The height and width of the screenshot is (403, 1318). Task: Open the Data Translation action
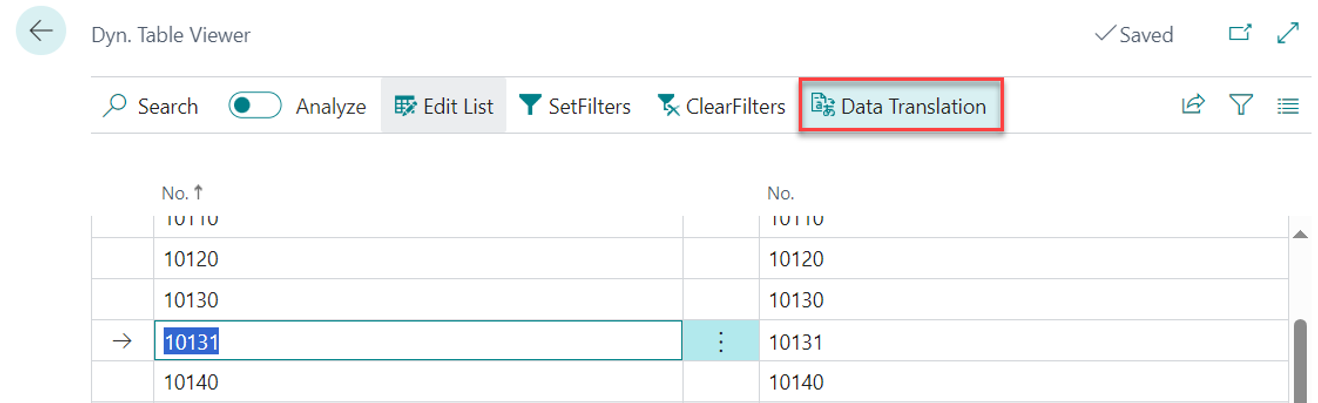pos(899,106)
